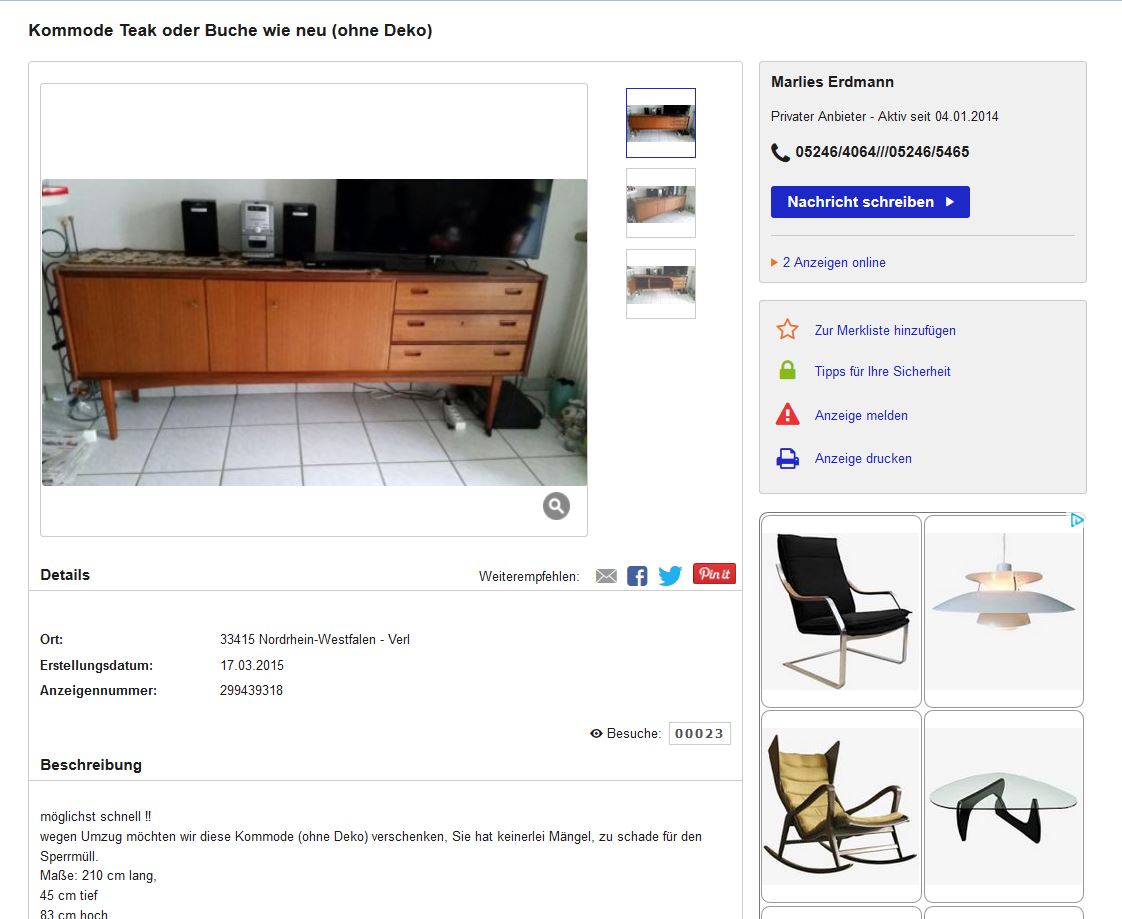Click the green padlock safety icon
Viewport: 1122px width, 919px height.
coord(787,371)
